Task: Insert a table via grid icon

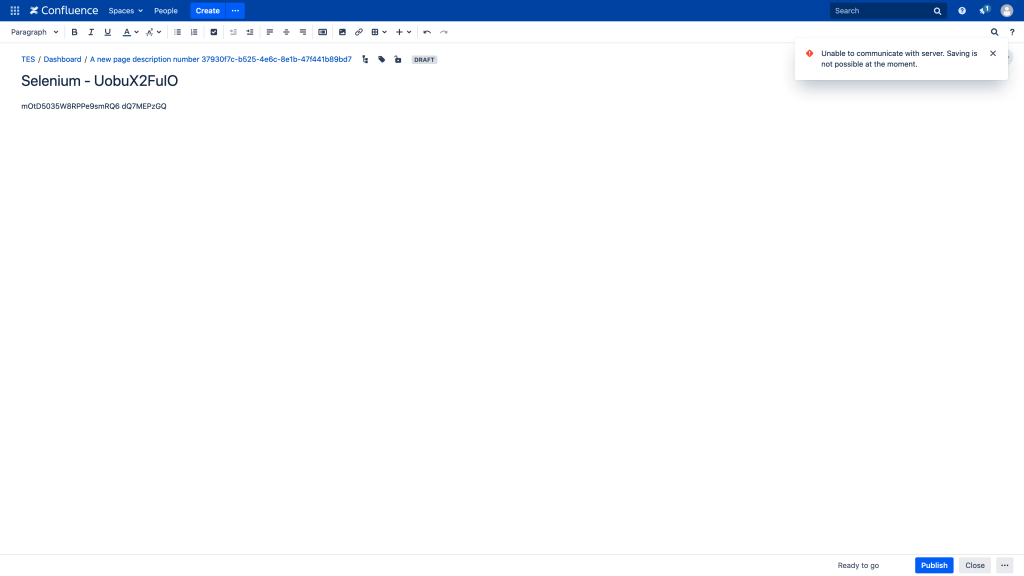Action: [375, 32]
